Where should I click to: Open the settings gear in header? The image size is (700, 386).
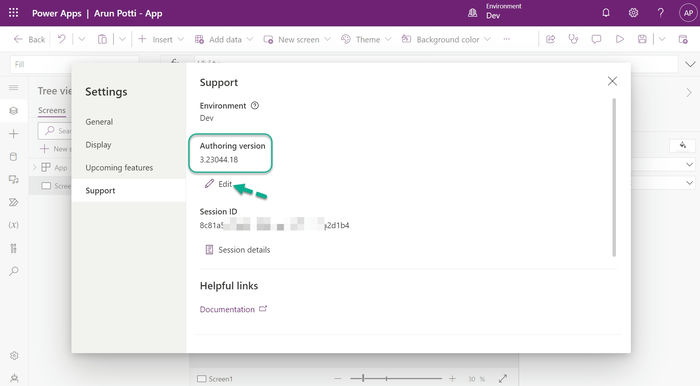633,12
